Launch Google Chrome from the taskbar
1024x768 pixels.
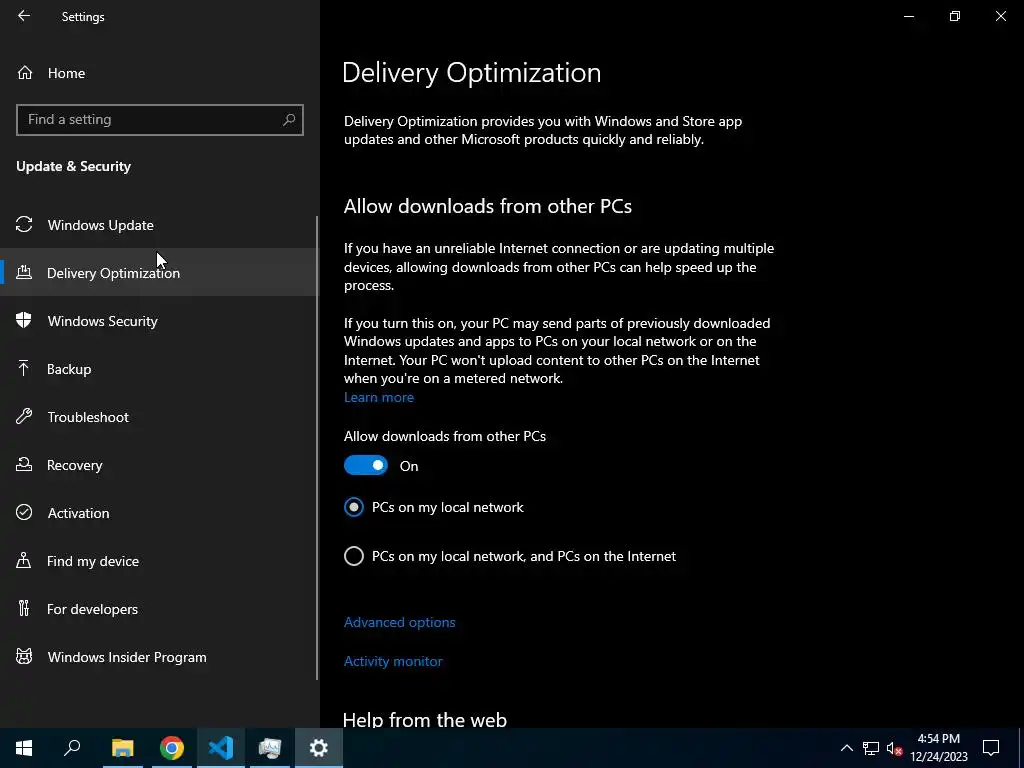click(172, 748)
